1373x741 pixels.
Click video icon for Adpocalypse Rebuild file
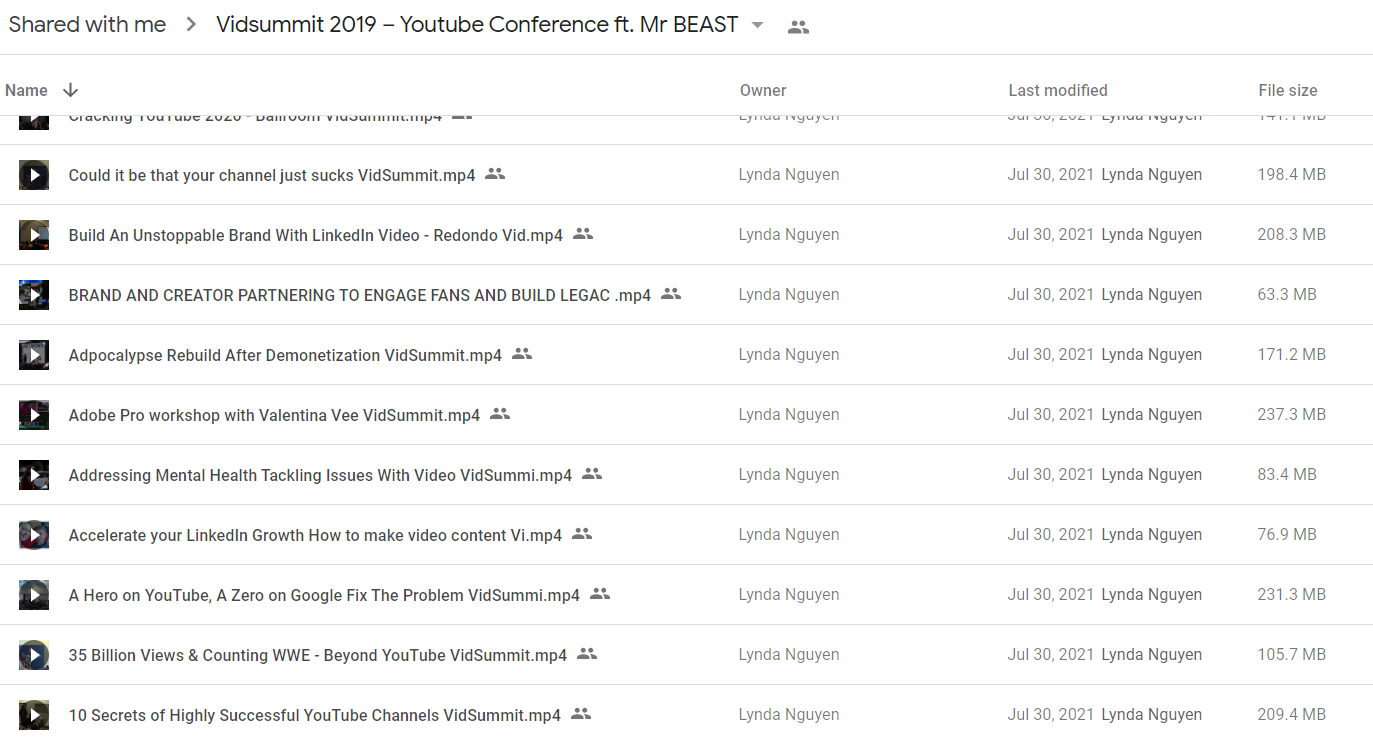34,355
